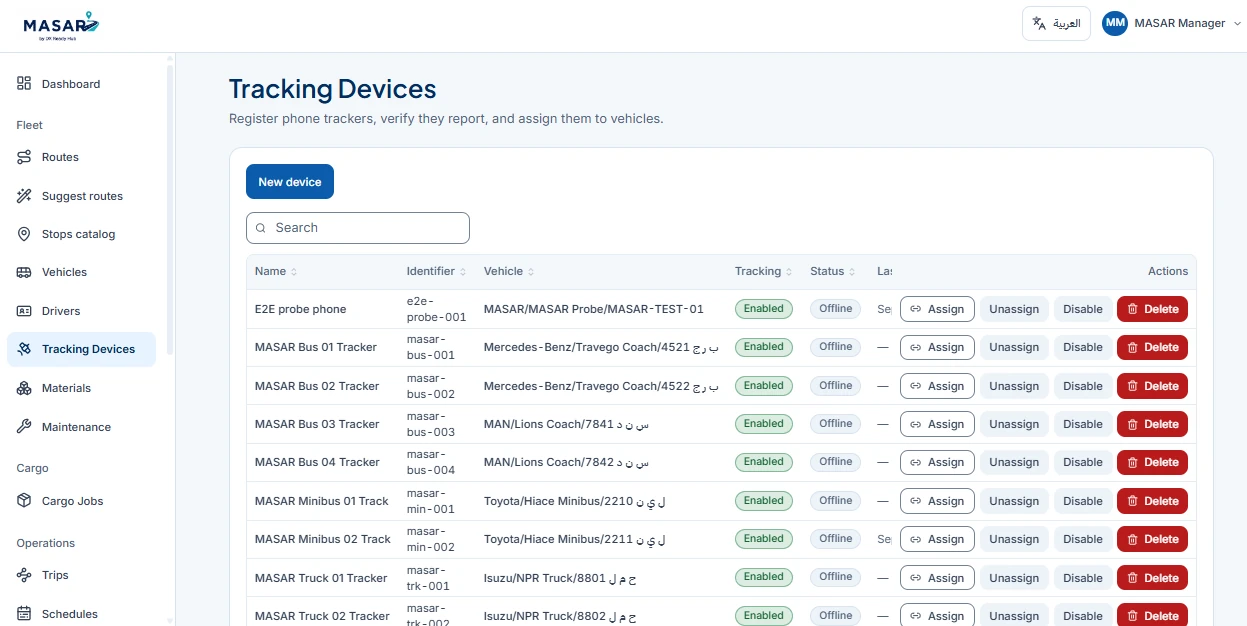Viewport: 1247px width, 626px height.
Task: Open the Dashboard sidebar icon
Action: click(24, 84)
